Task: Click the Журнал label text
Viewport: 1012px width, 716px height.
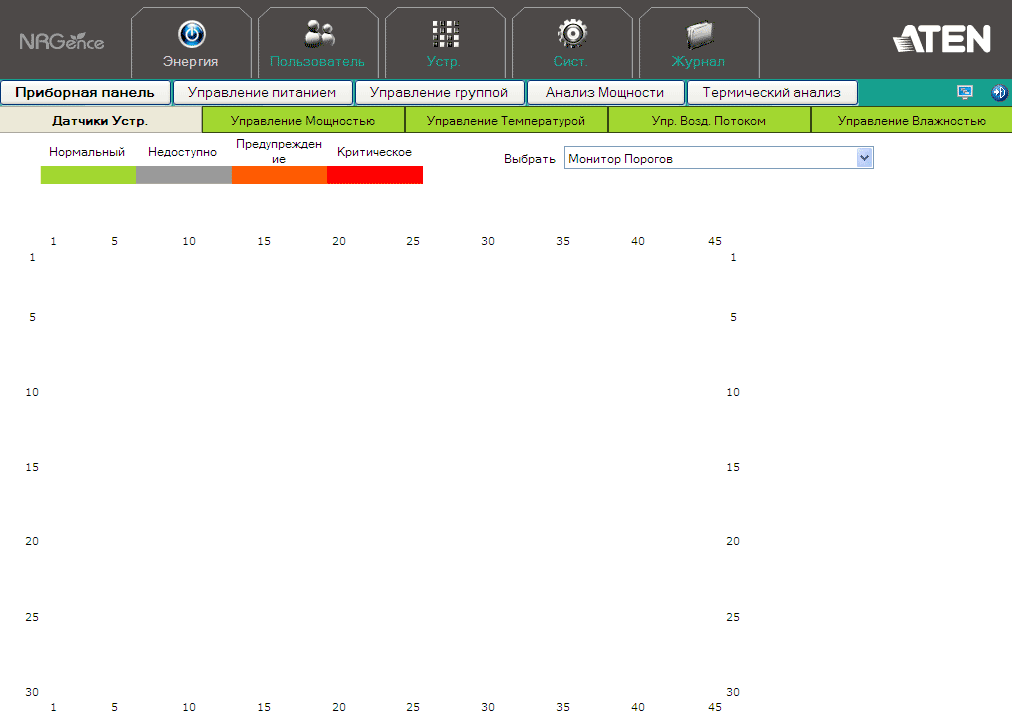Action: coord(698,62)
